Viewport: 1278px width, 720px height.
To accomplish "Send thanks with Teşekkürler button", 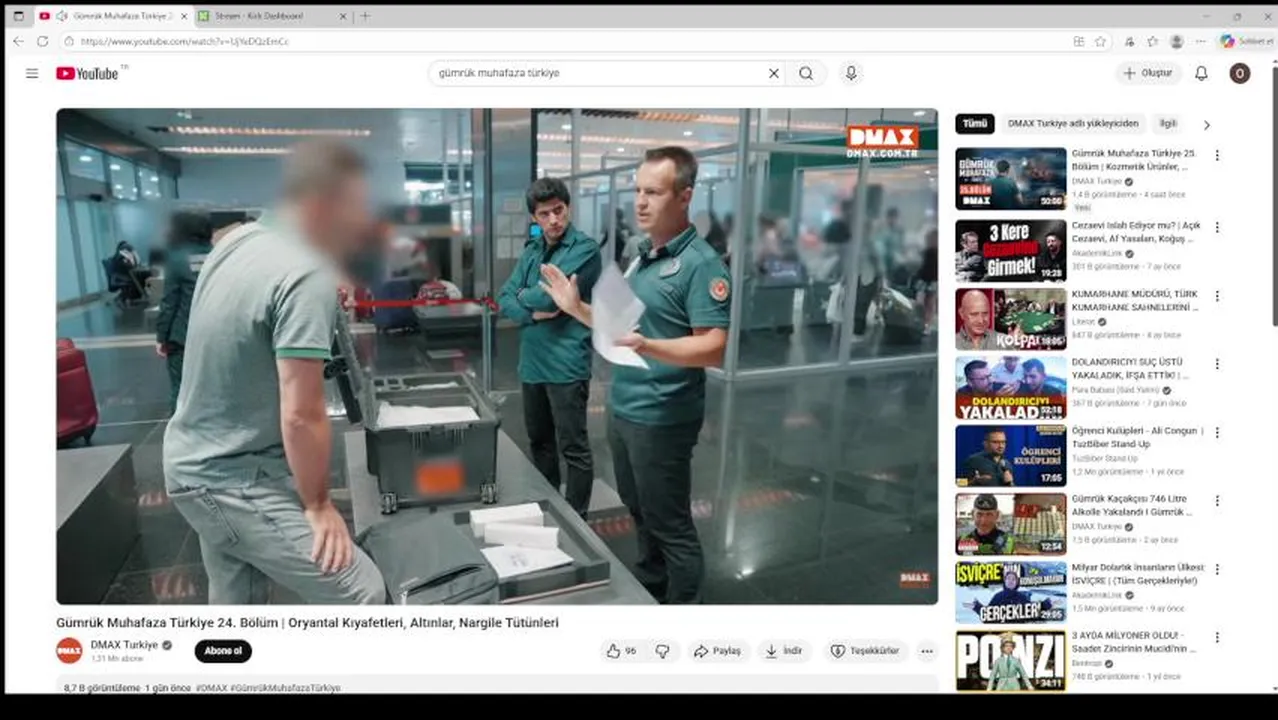I will tap(864, 651).
